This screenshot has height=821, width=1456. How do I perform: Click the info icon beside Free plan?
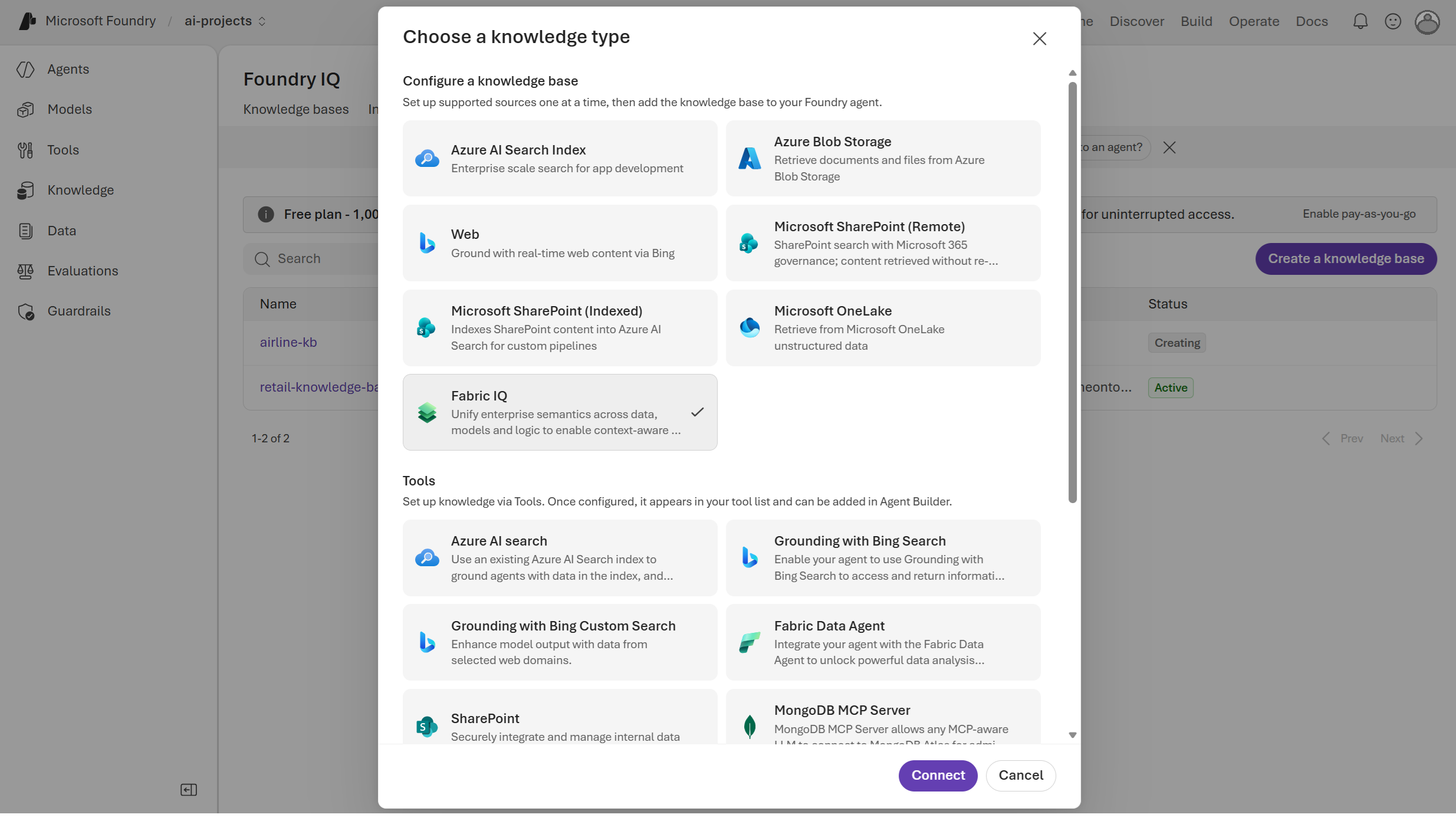[266, 215]
